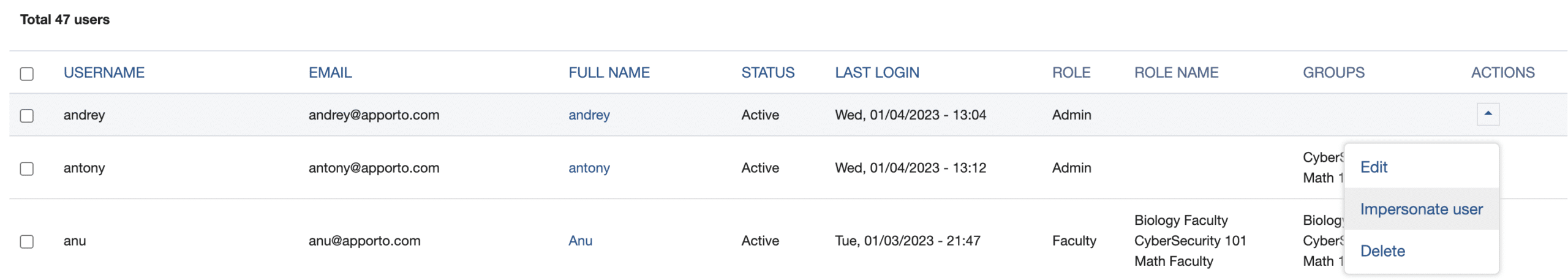
Task: Select Impersonate user in the menu
Action: (x=1421, y=209)
